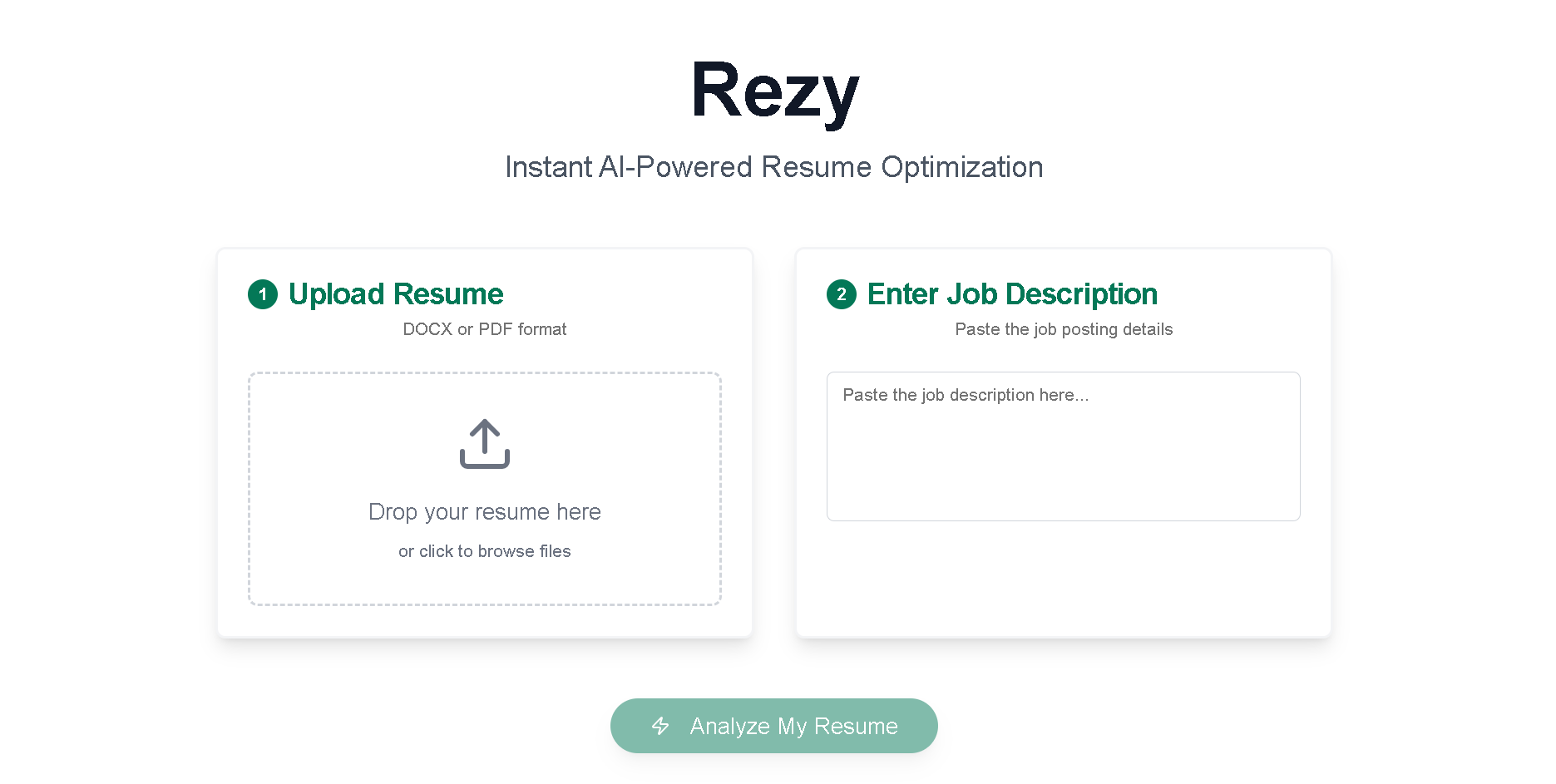Click the step 1 circle badge
Screen dimensions: 1556x784
coord(263,294)
